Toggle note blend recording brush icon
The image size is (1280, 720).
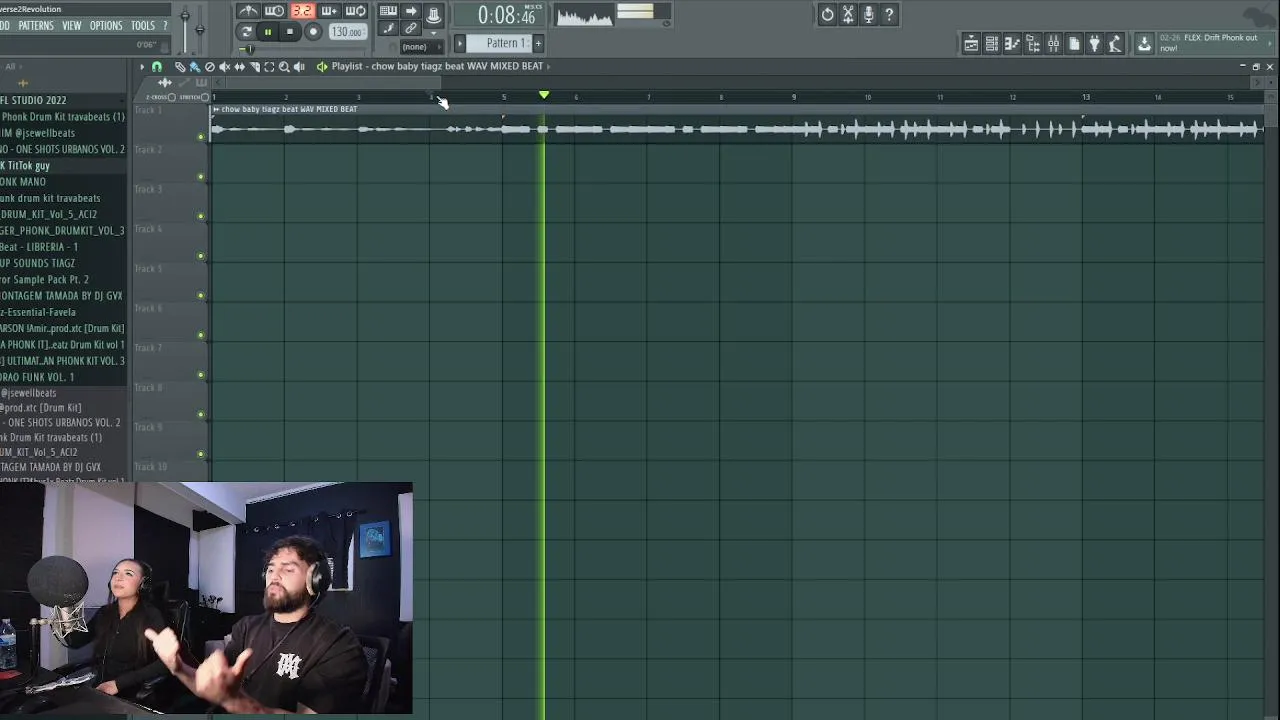388,29
